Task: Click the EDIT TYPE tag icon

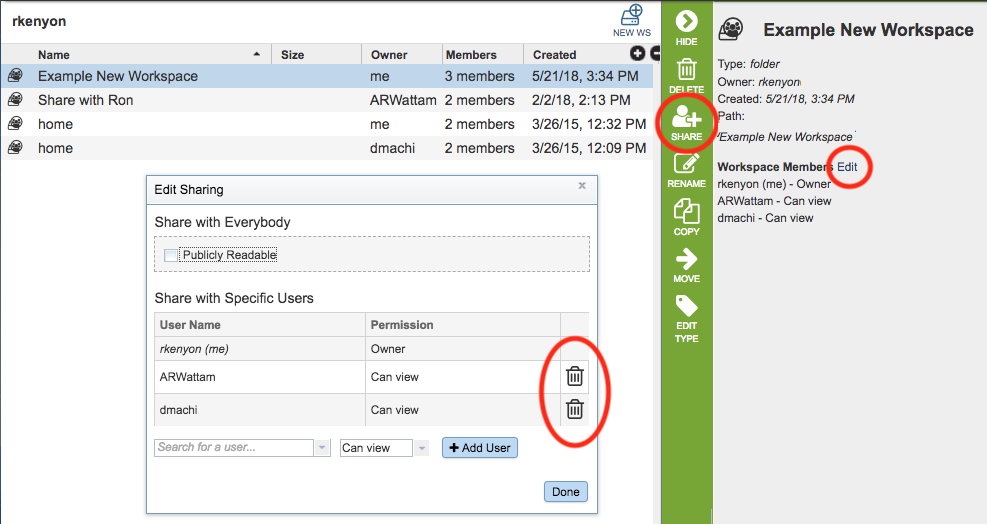Action: pos(686,306)
